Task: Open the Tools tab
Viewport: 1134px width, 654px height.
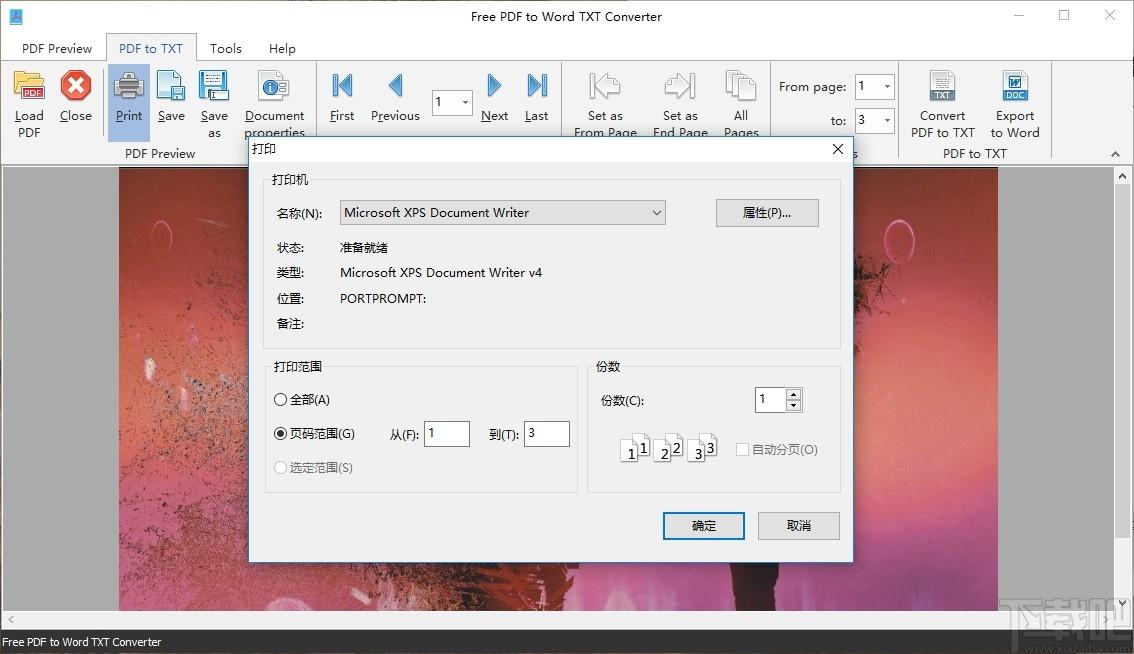Action: 226,48
